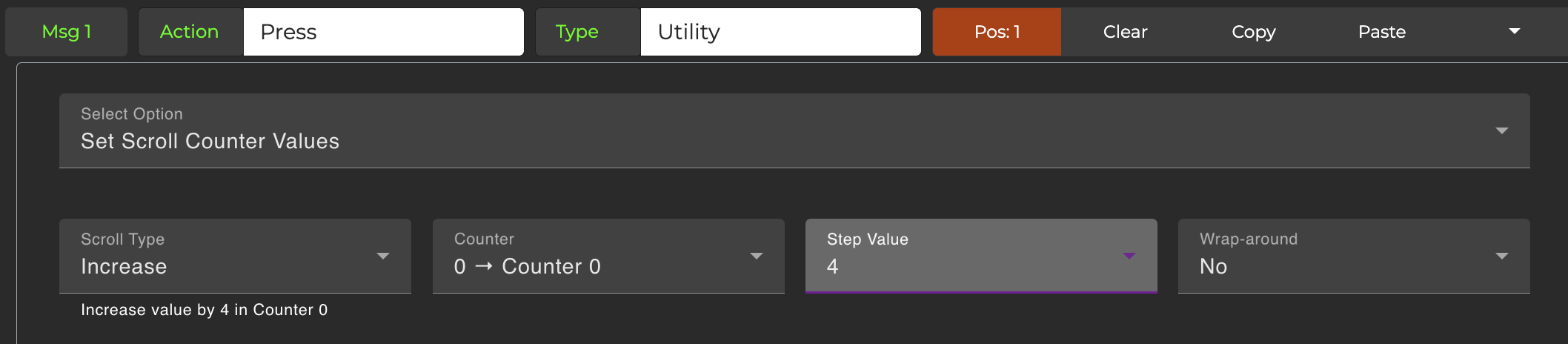
Task: Open the Press action field
Action: [x=383, y=32]
